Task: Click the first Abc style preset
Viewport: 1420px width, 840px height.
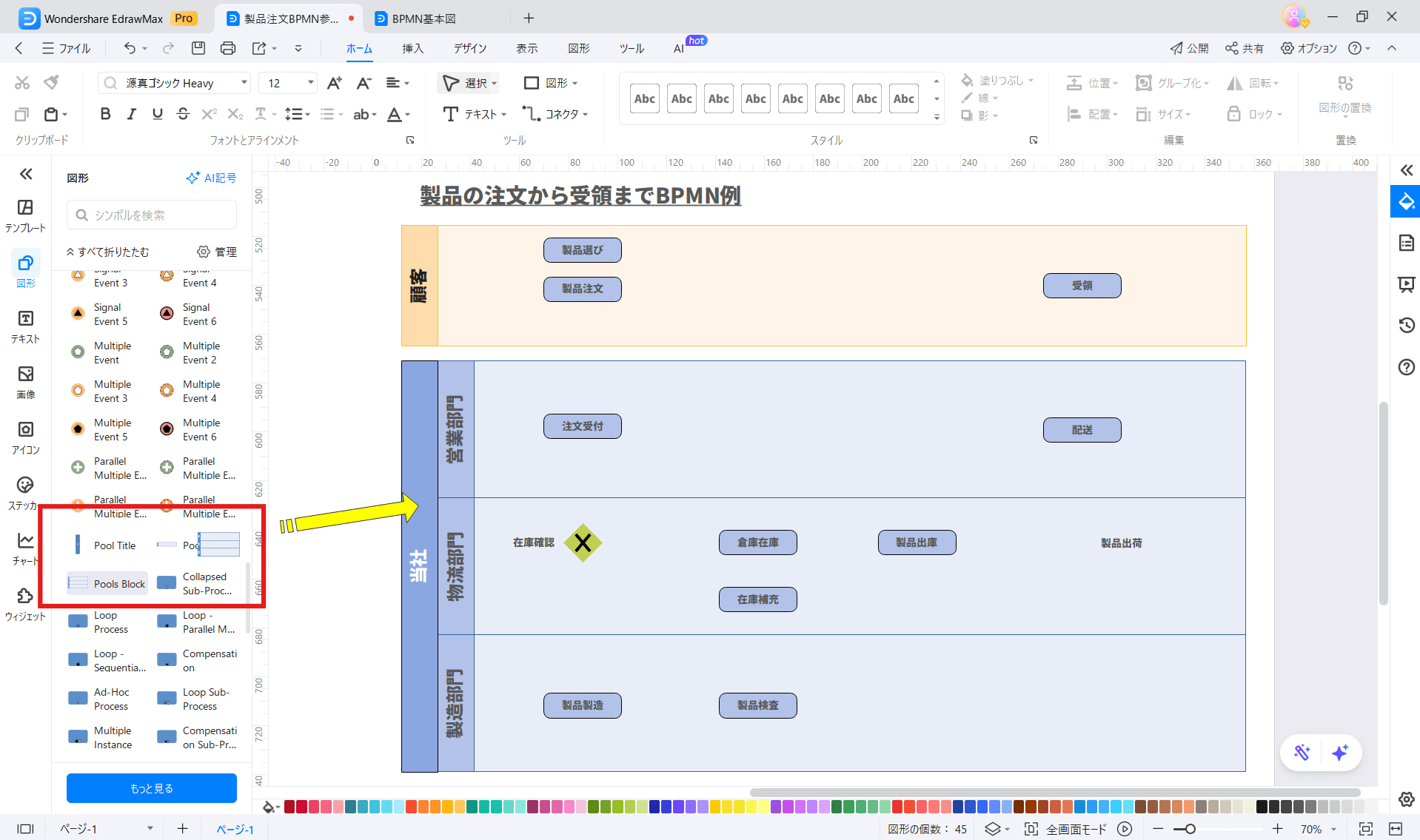Action: (x=645, y=98)
